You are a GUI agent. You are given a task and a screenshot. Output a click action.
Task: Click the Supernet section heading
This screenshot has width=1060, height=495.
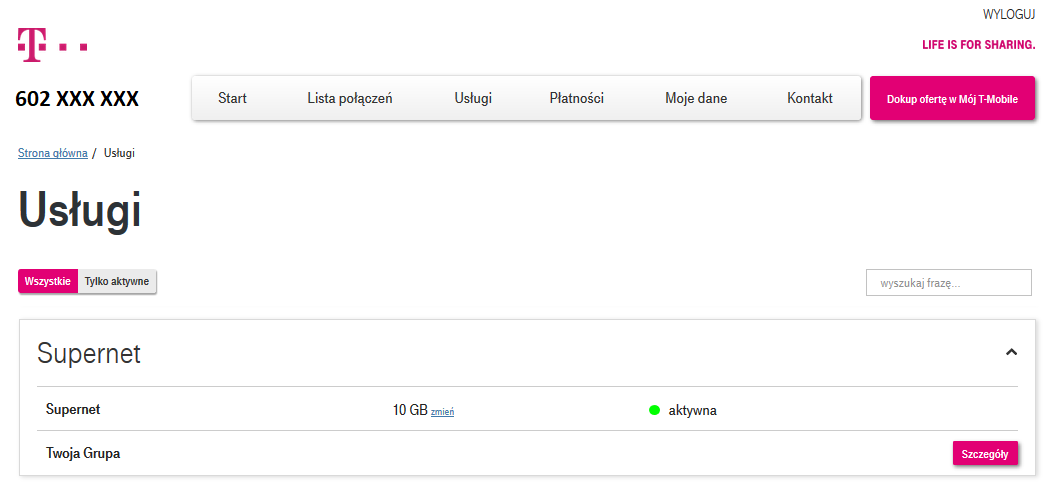click(x=89, y=353)
